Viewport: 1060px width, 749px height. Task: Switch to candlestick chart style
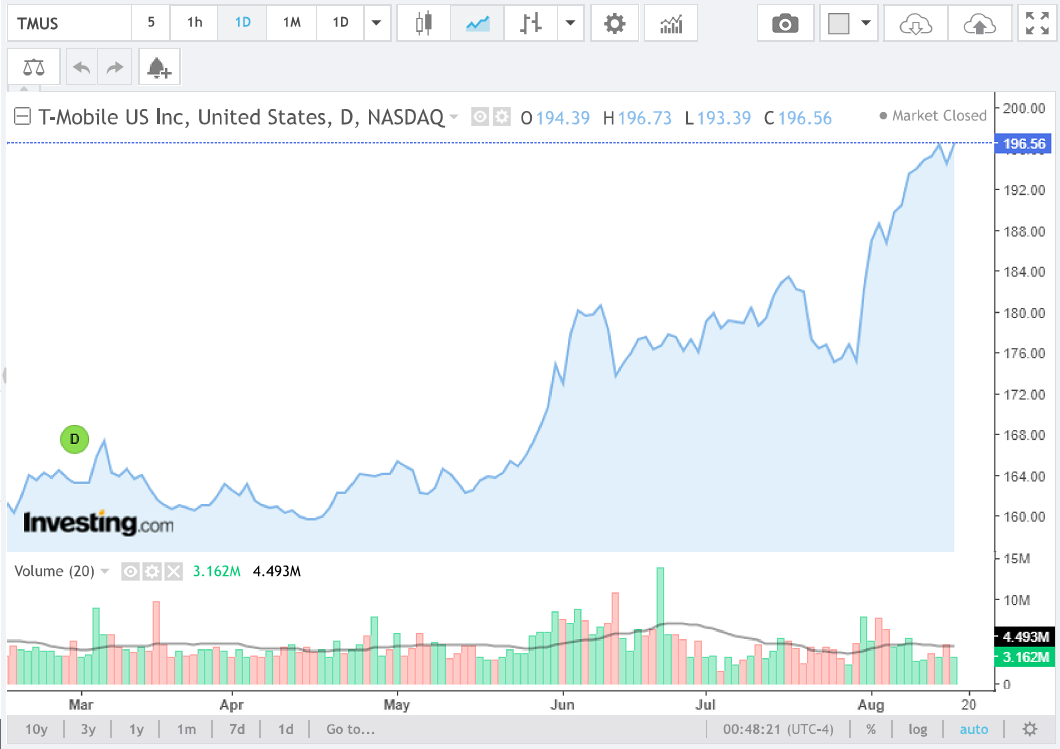[424, 23]
